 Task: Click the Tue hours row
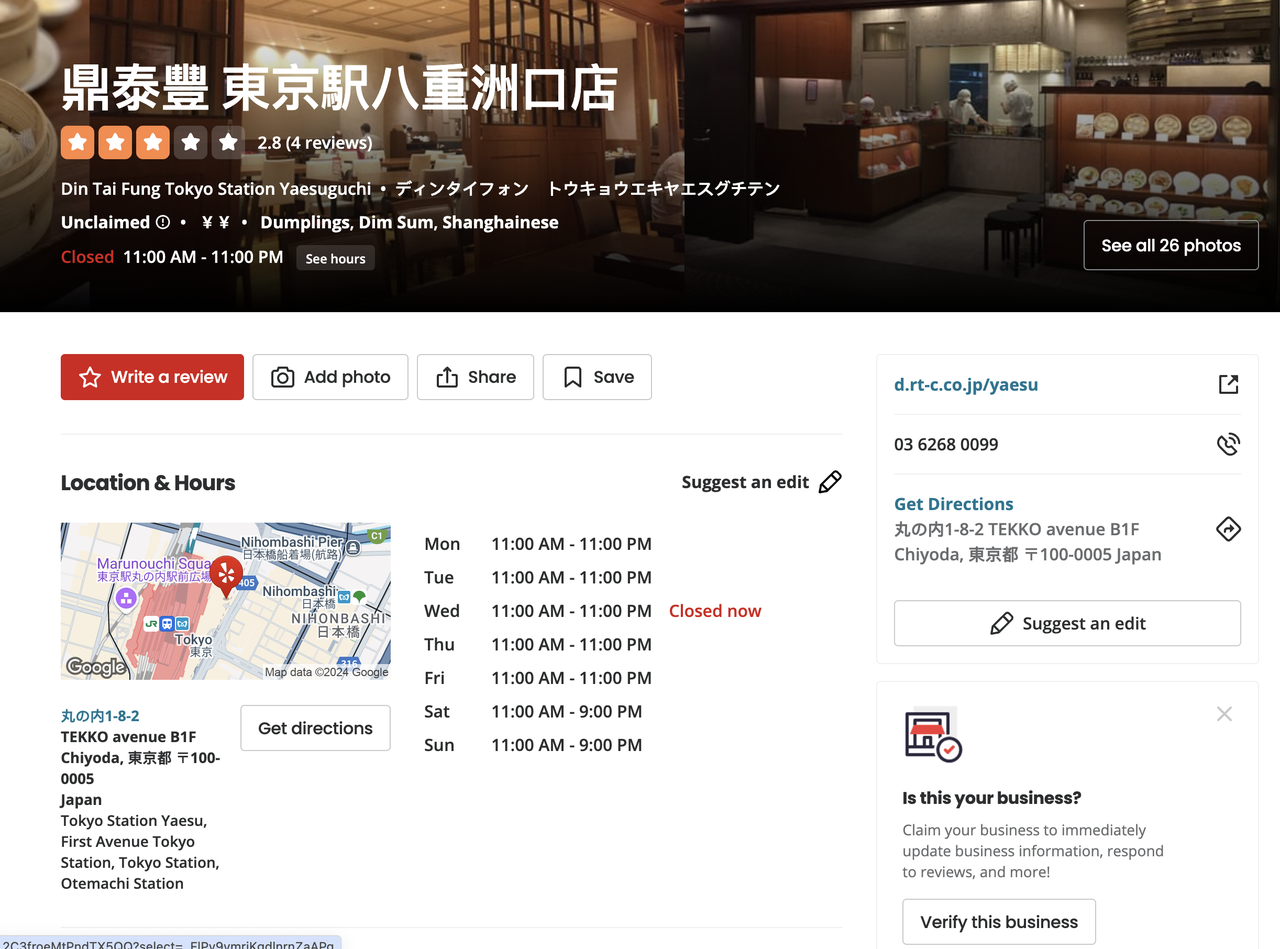point(538,577)
